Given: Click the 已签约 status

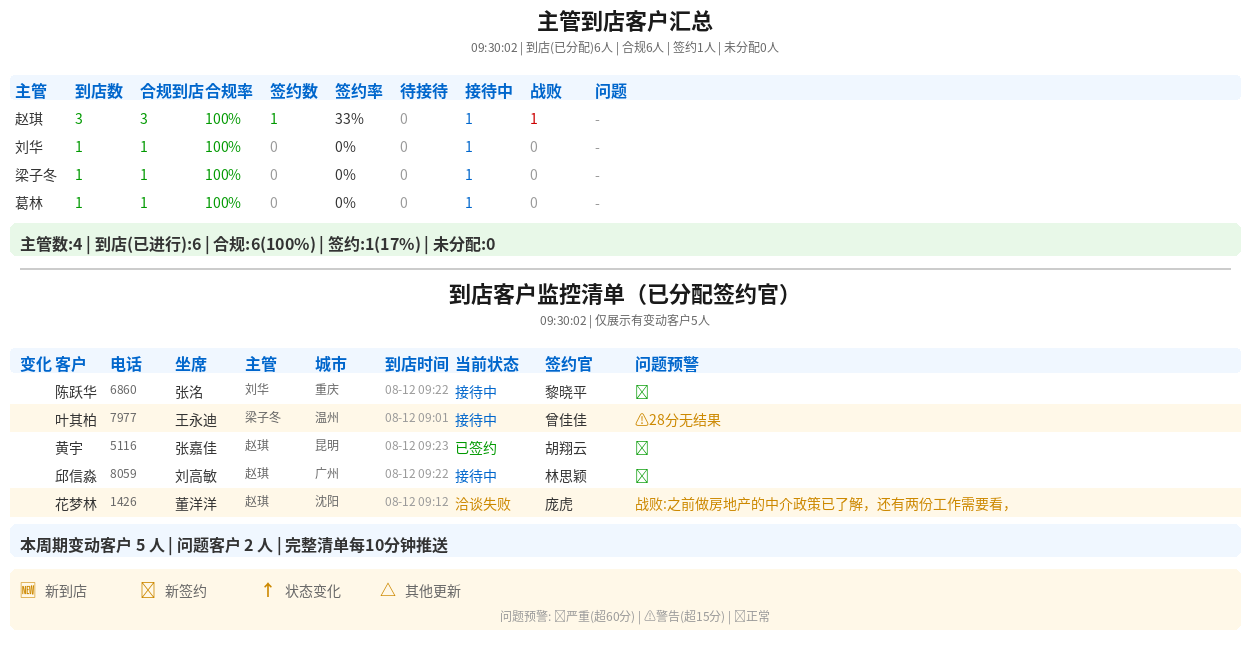Looking at the screenshot, I should click(476, 448).
